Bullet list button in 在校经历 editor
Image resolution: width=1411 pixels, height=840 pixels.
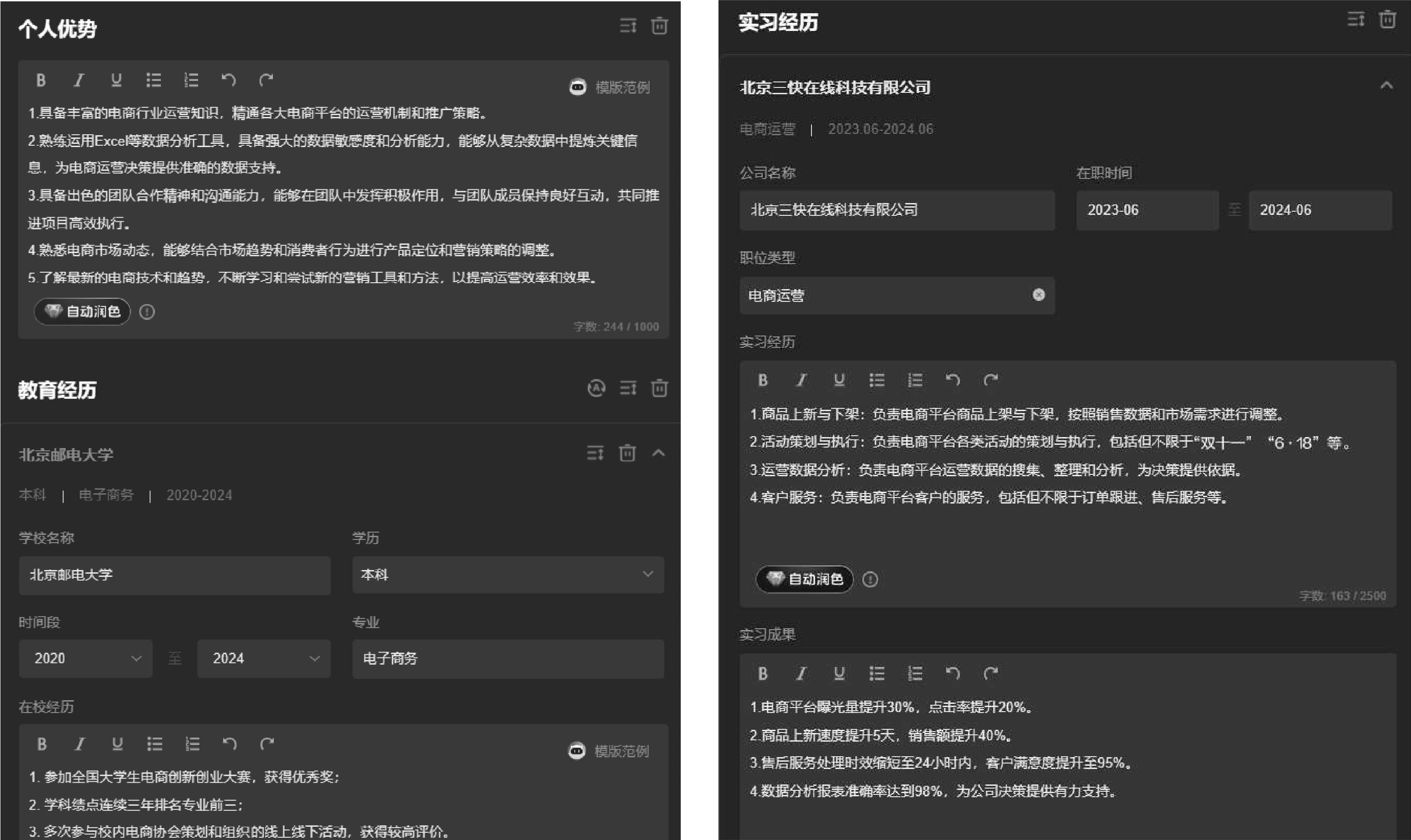coord(154,744)
